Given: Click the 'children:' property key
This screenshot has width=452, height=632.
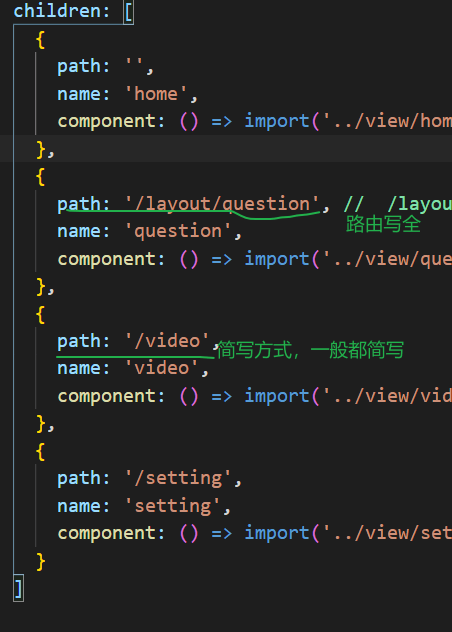Looking at the screenshot, I should (x=61, y=11).
